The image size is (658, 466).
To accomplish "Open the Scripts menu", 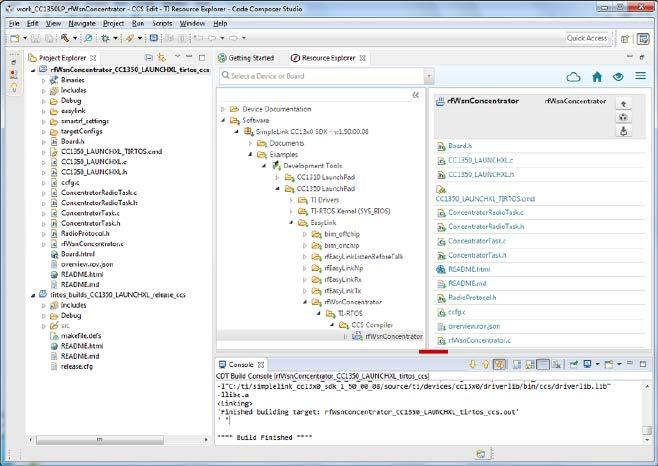I will [x=162, y=24].
